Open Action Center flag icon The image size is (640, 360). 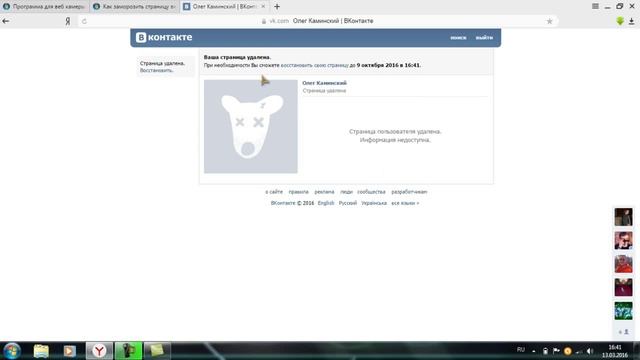(556, 351)
